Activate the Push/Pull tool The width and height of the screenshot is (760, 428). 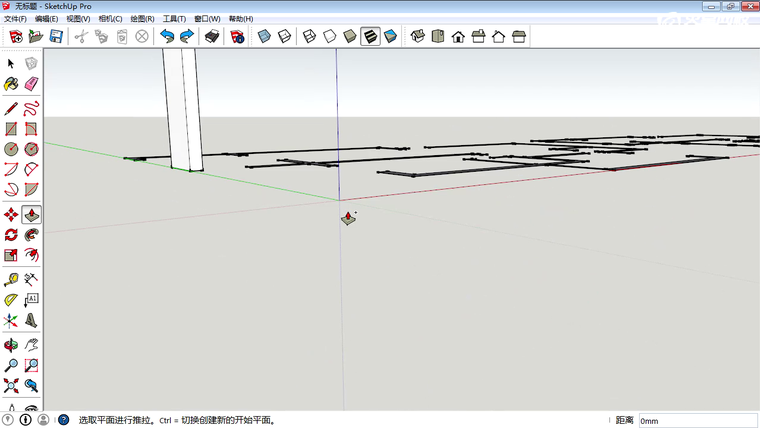pos(31,215)
